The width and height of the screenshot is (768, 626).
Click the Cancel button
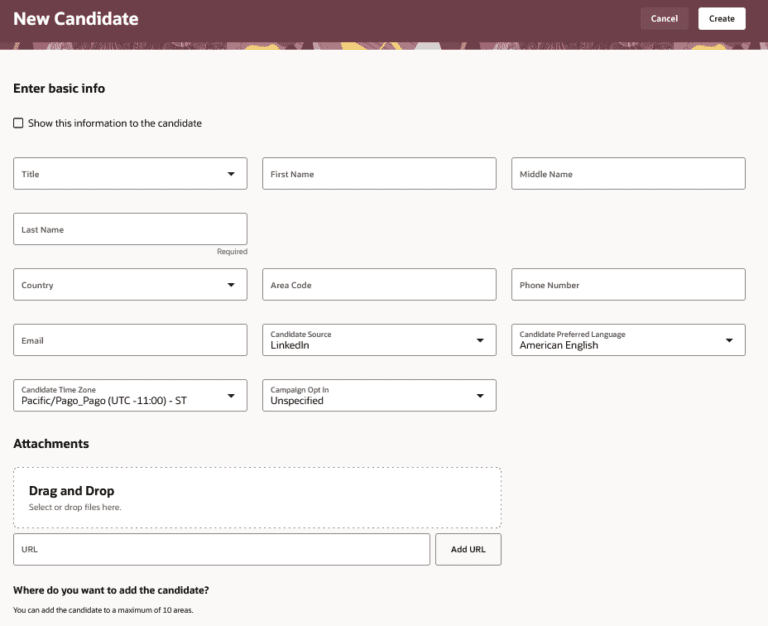pos(664,19)
